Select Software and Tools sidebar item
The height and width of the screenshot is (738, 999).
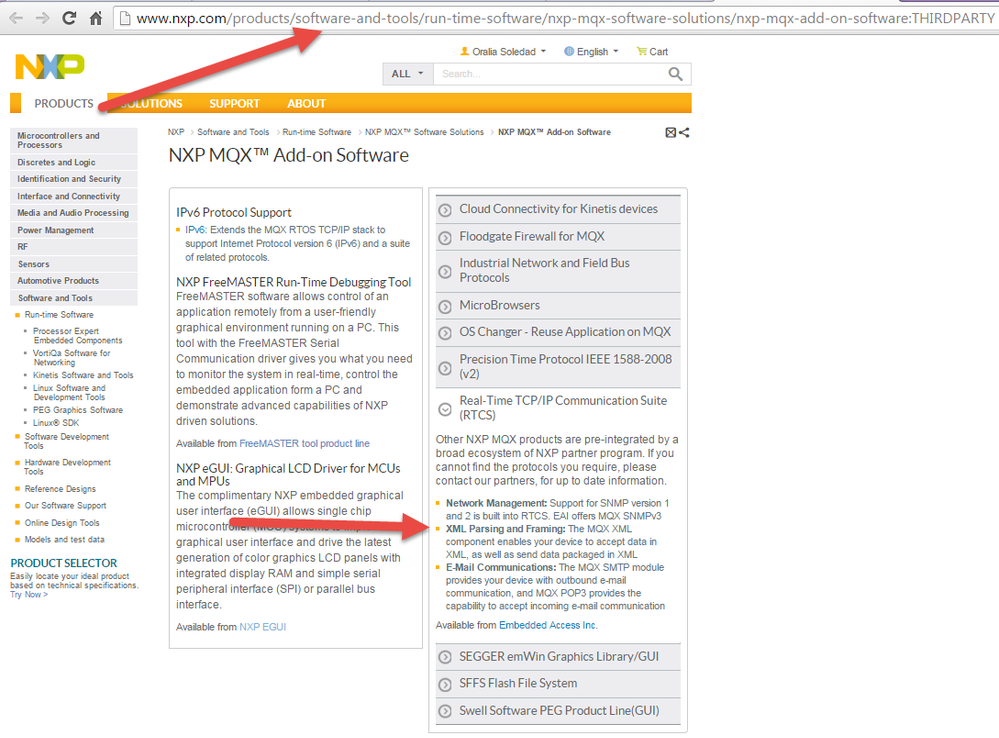pos(74,298)
